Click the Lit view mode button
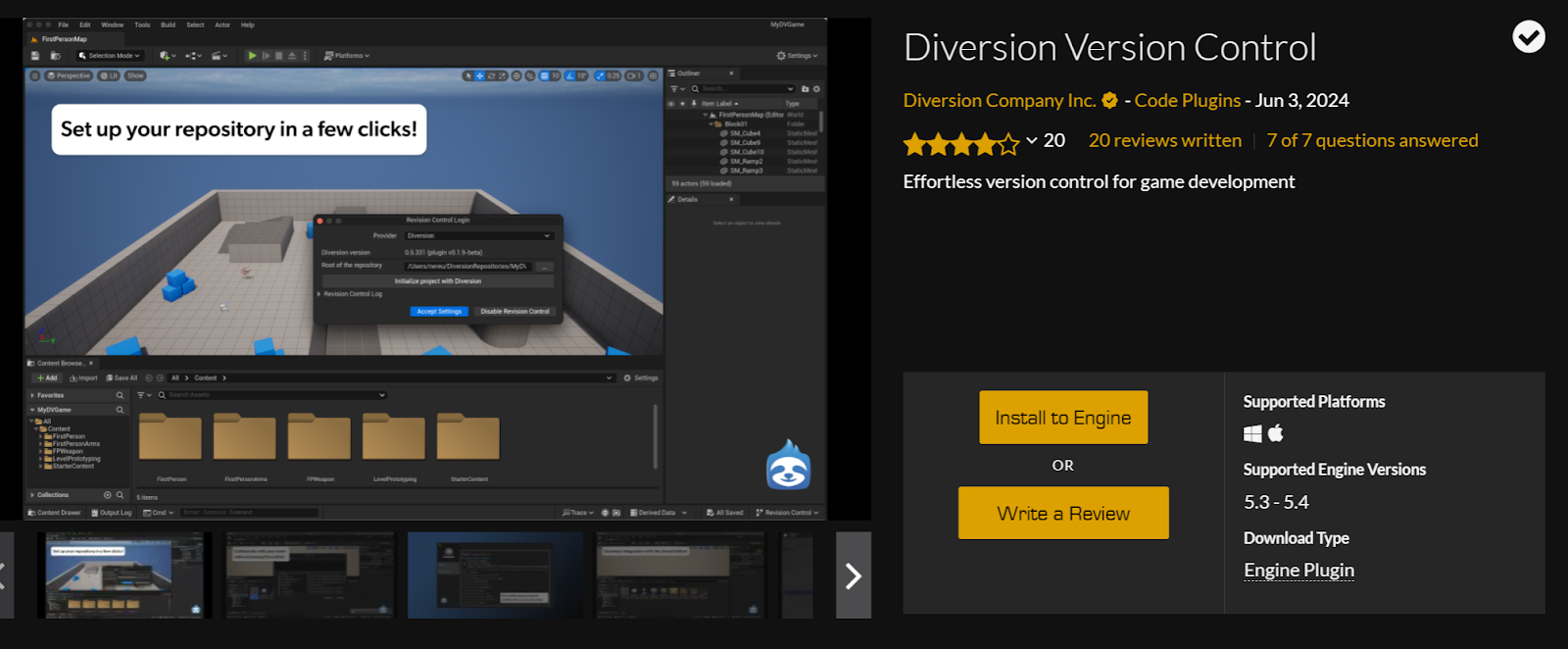The height and width of the screenshot is (649, 1568). [x=109, y=75]
